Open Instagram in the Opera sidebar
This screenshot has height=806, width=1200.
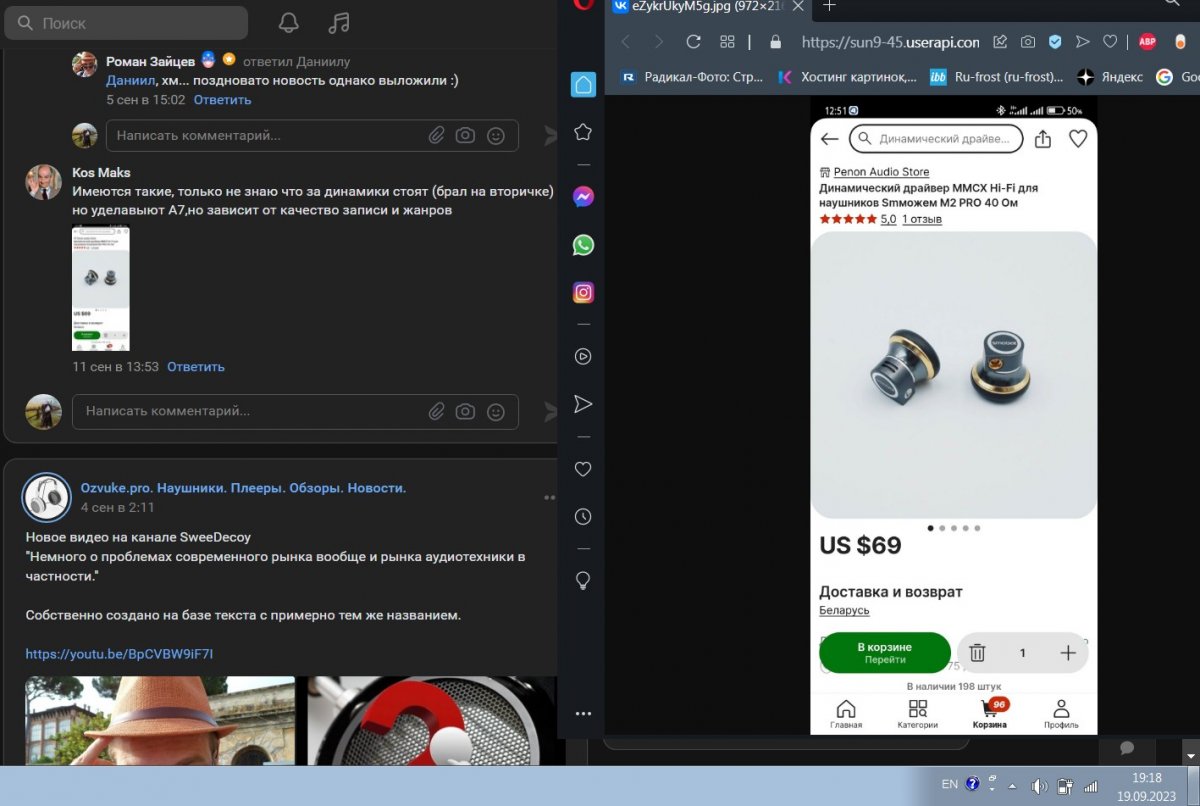(x=583, y=293)
